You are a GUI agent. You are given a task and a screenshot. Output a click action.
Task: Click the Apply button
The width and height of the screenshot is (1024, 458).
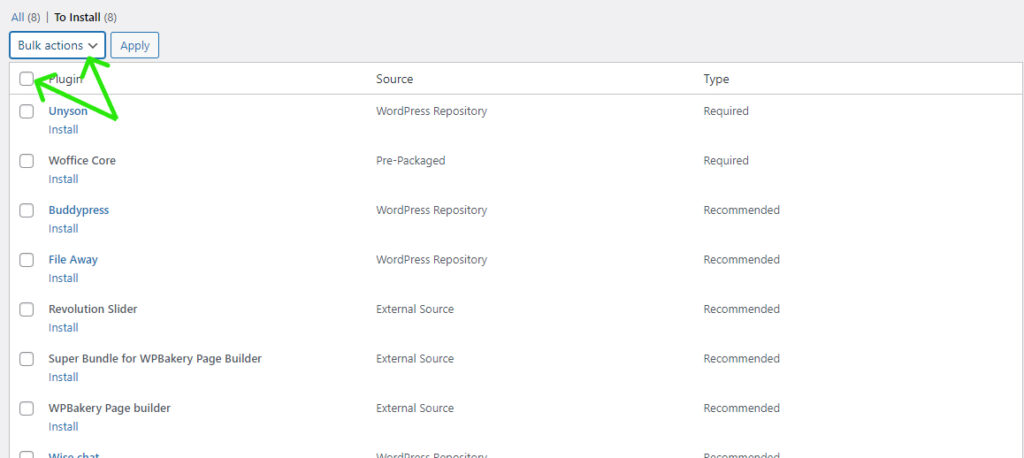134,46
